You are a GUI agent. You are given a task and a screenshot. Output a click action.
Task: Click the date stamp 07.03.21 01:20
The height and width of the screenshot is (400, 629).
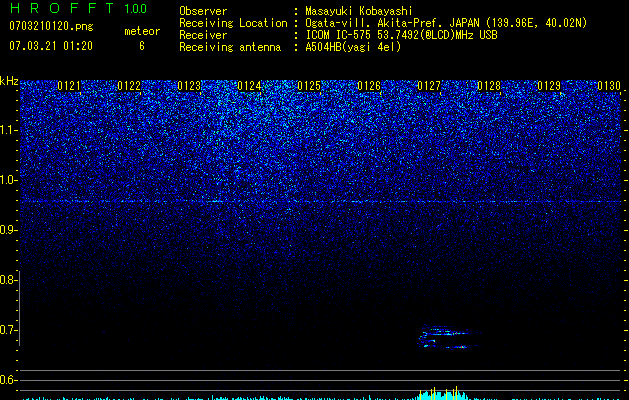coord(51,46)
